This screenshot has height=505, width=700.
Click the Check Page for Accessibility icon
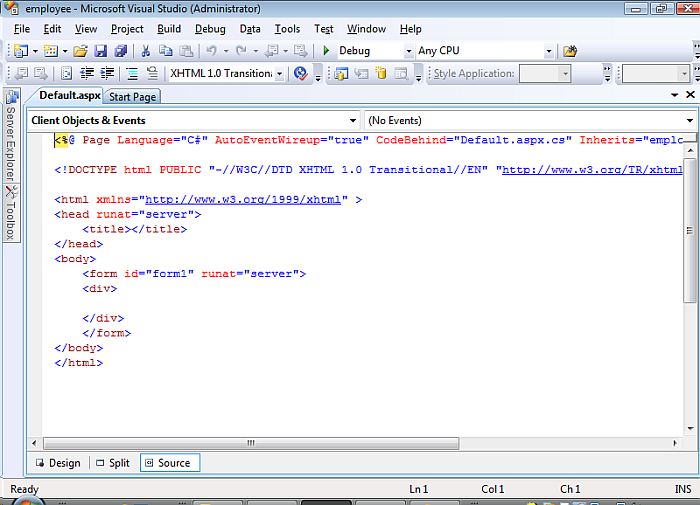tap(300, 74)
